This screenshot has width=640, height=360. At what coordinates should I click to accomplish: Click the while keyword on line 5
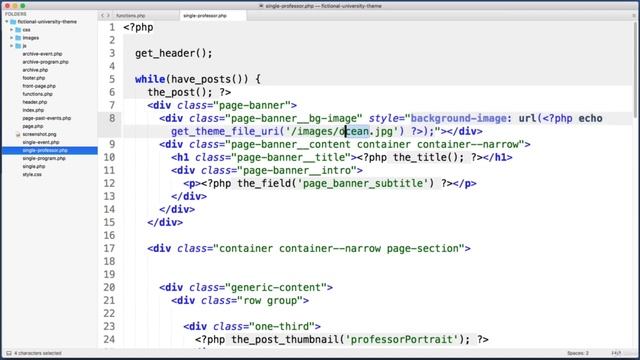[150, 79]
